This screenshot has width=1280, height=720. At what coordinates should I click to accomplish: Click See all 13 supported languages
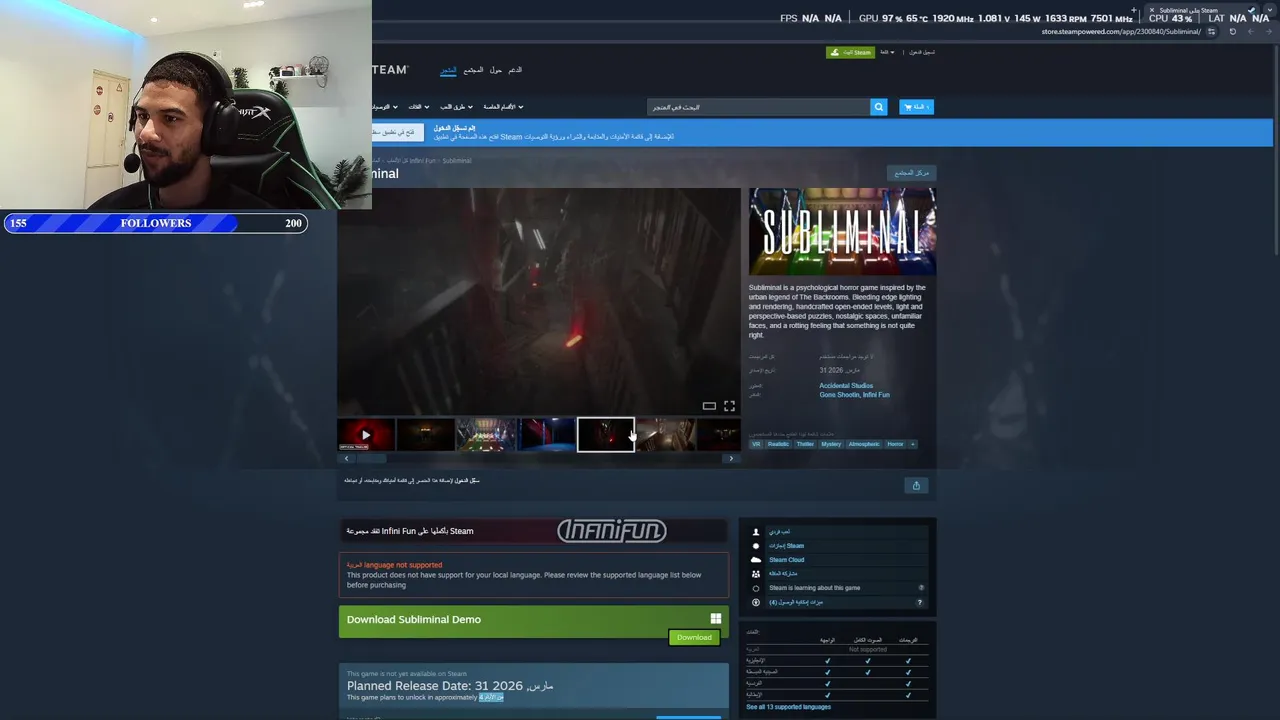[x=788, y=707]
